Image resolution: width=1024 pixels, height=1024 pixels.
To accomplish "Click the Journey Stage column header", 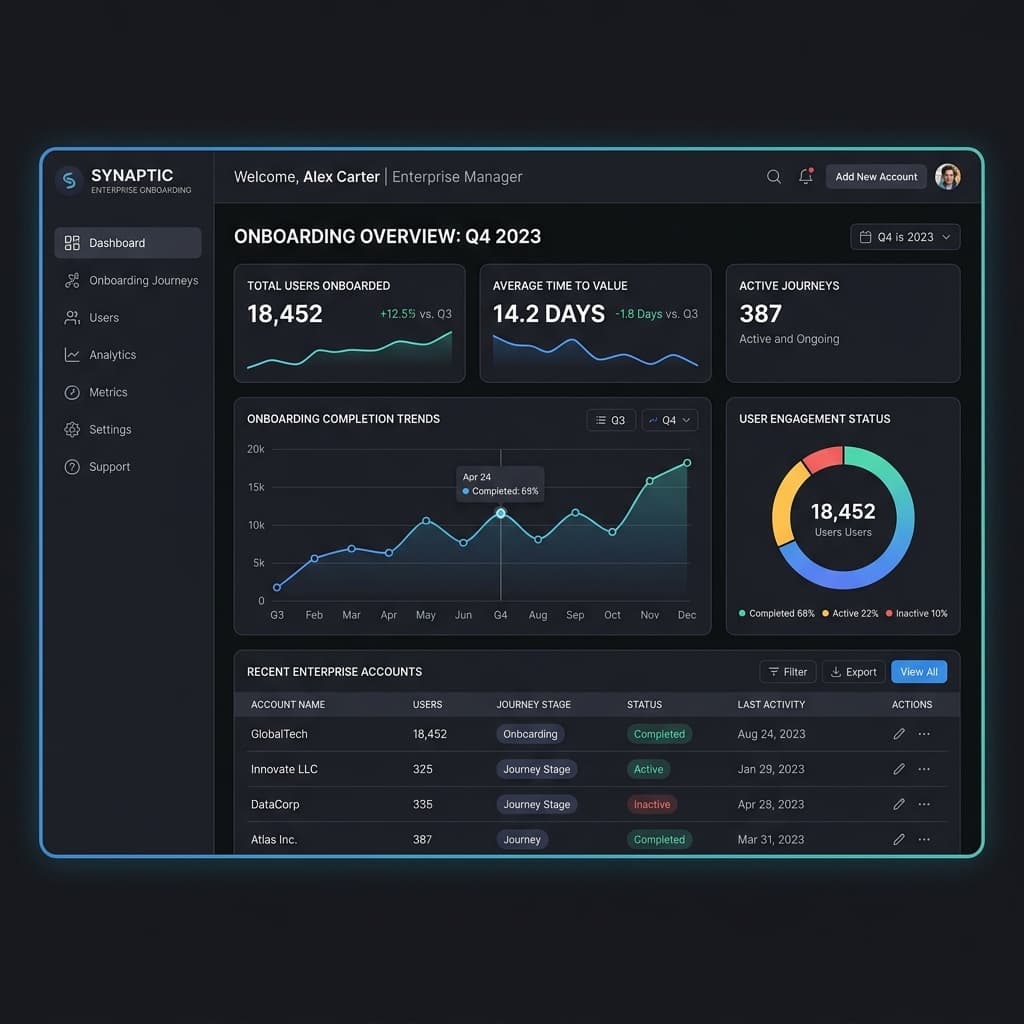I will 534,705.
